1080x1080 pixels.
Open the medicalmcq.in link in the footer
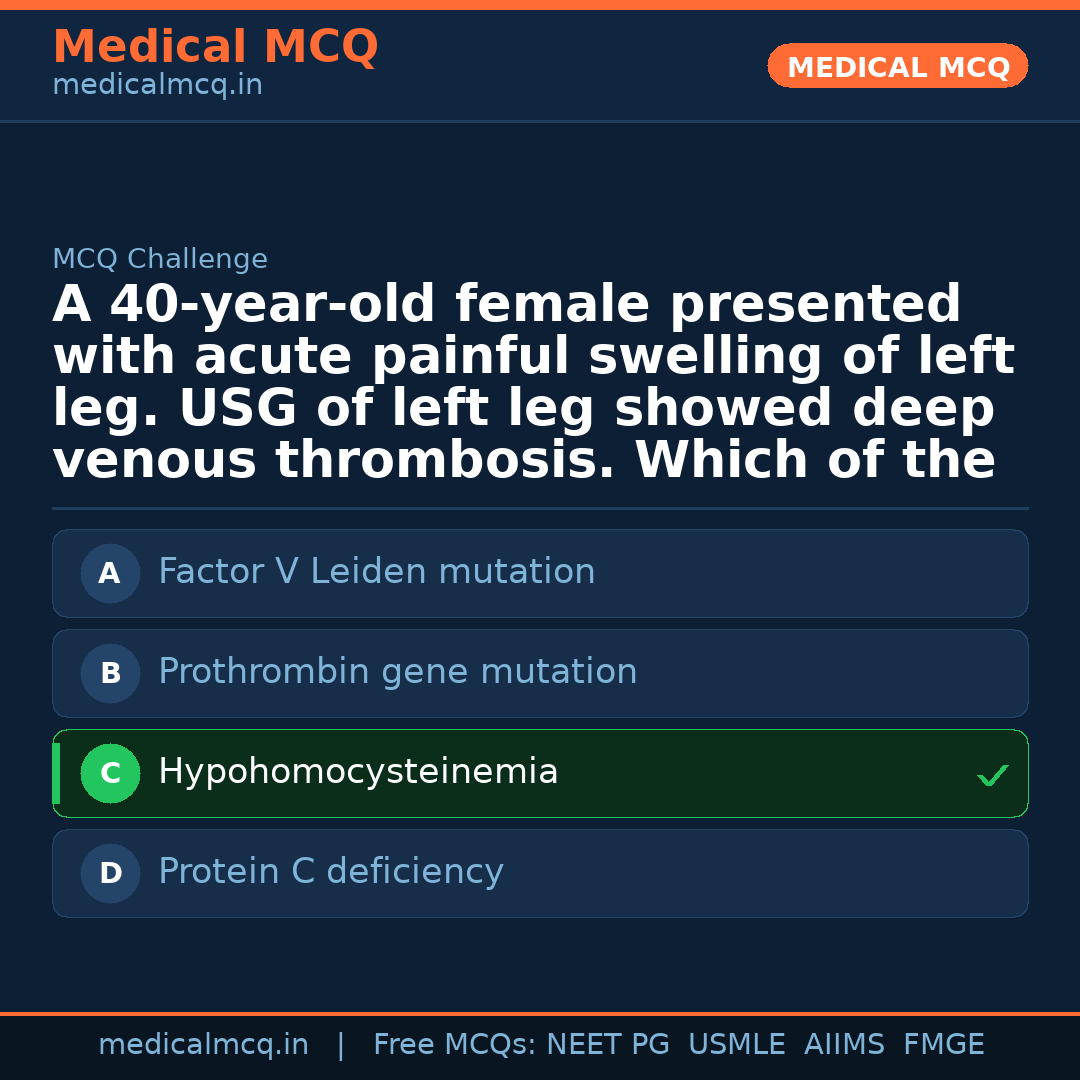pyautogui.click(x=203, y=1045)
